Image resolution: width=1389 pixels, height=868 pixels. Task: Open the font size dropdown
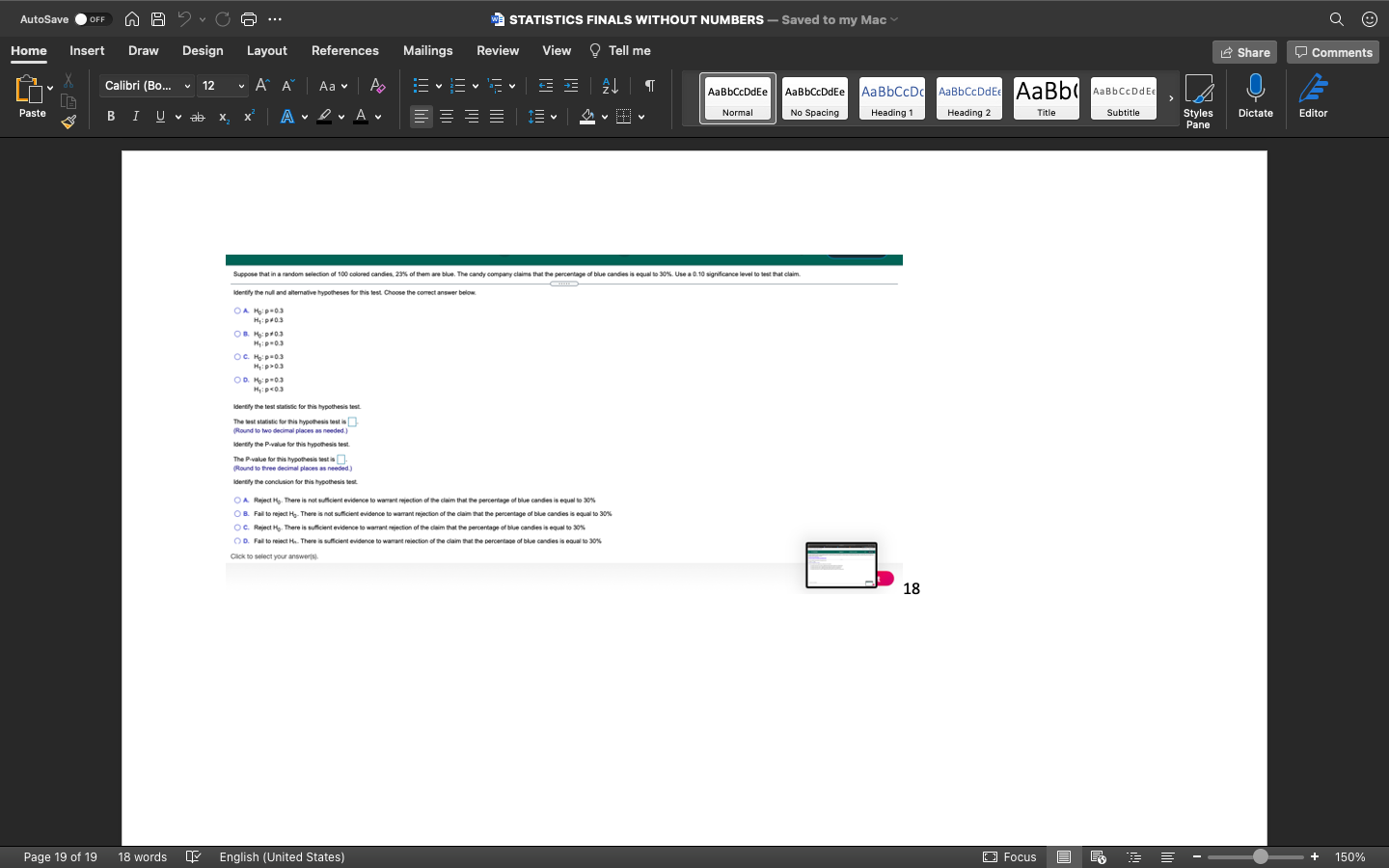(x=240, y=86)
